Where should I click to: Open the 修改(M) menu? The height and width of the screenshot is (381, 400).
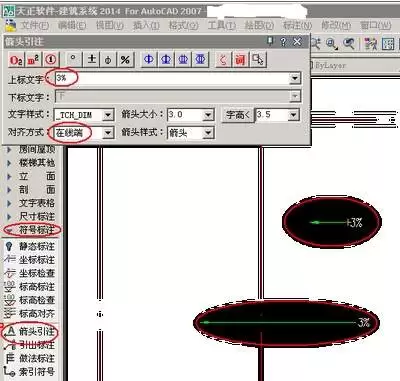[336, 25]
